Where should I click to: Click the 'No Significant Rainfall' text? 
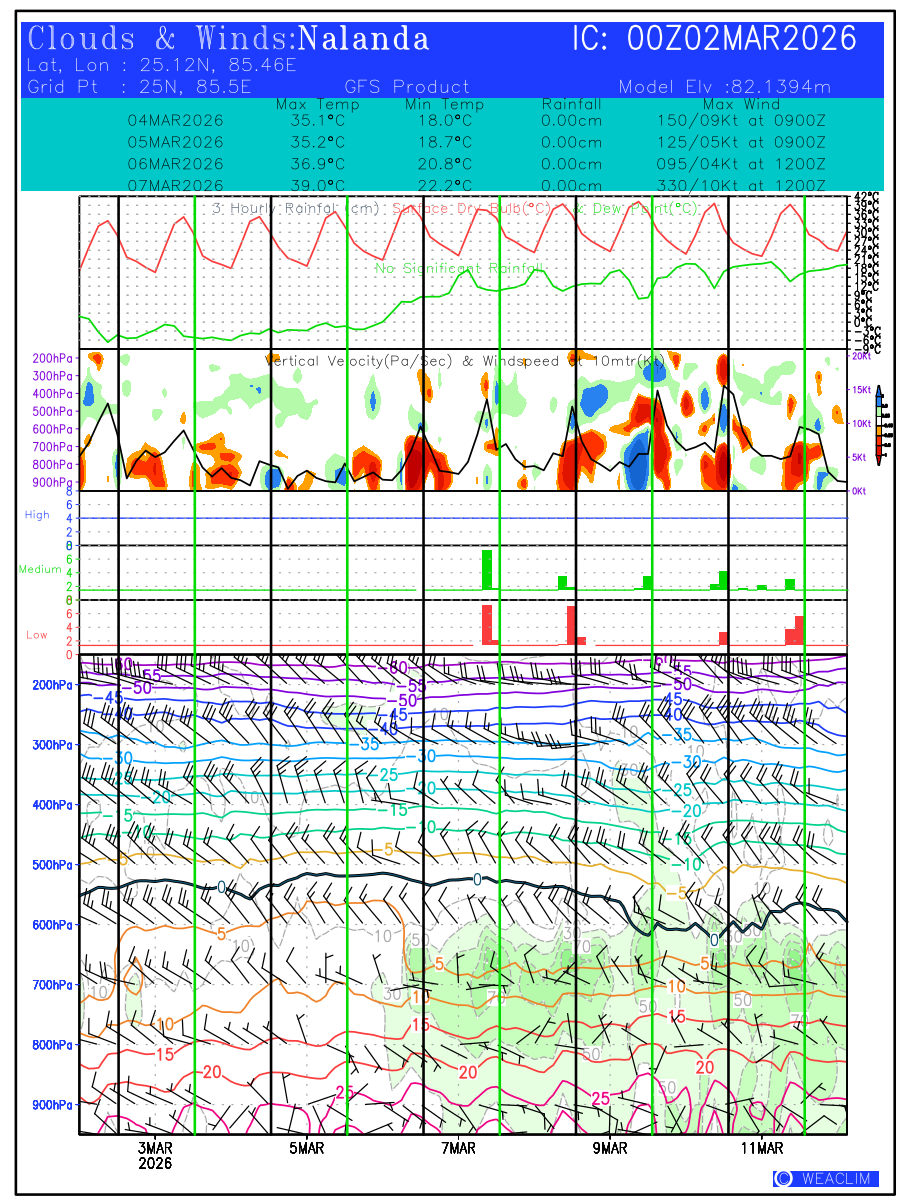click(460, 269)
